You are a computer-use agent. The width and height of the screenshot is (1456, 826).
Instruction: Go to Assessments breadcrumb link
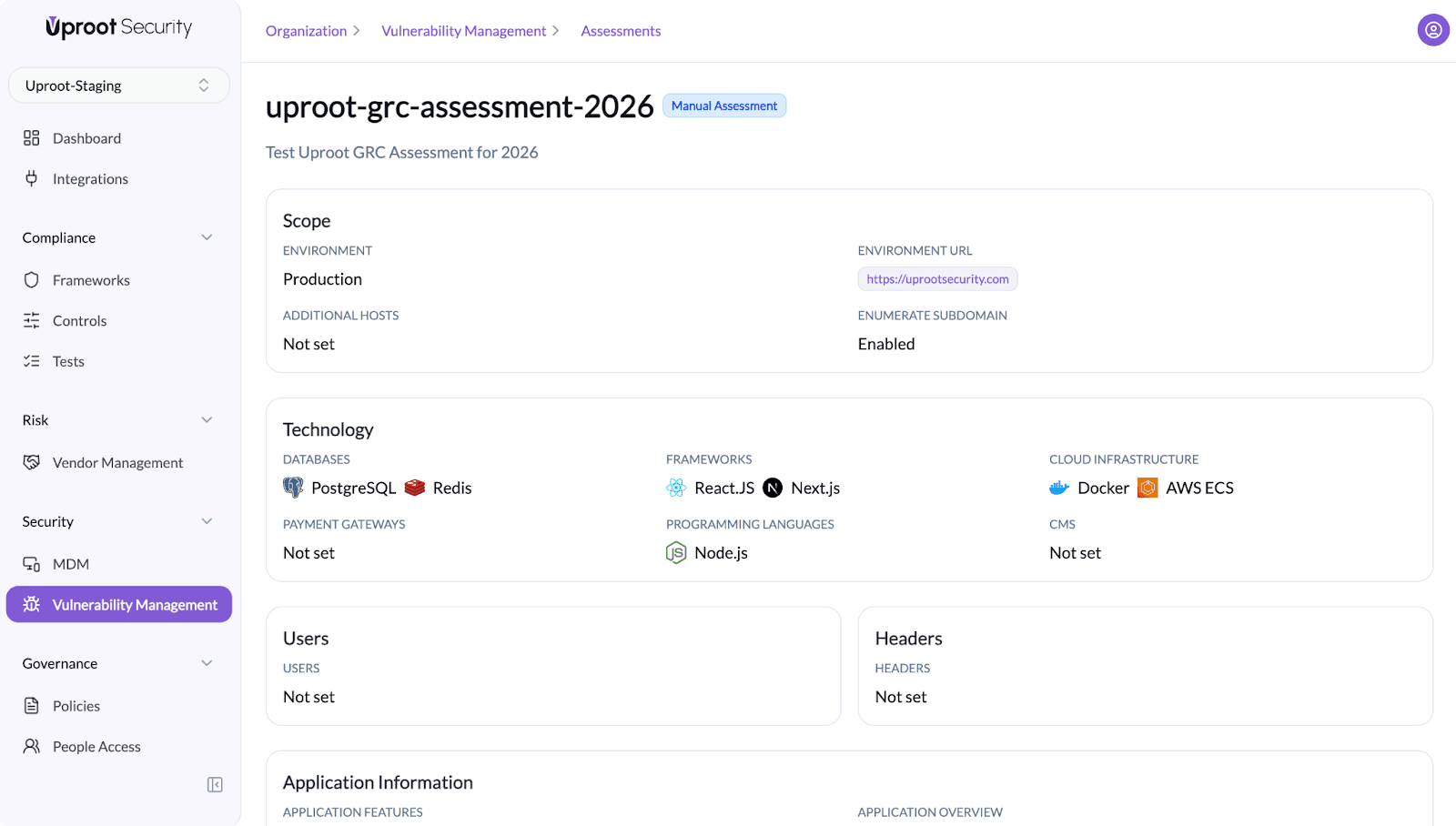[621, 31]
